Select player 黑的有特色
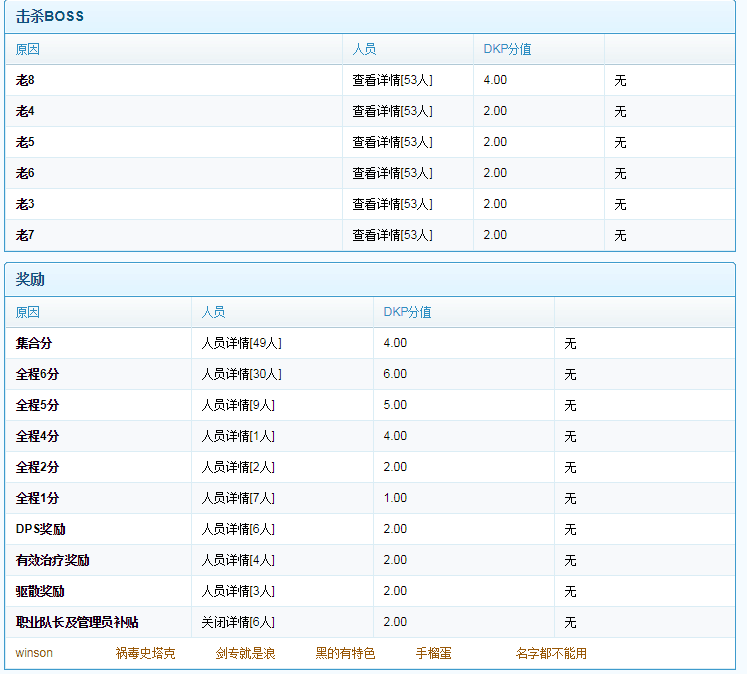 click(x=345, y=653)
